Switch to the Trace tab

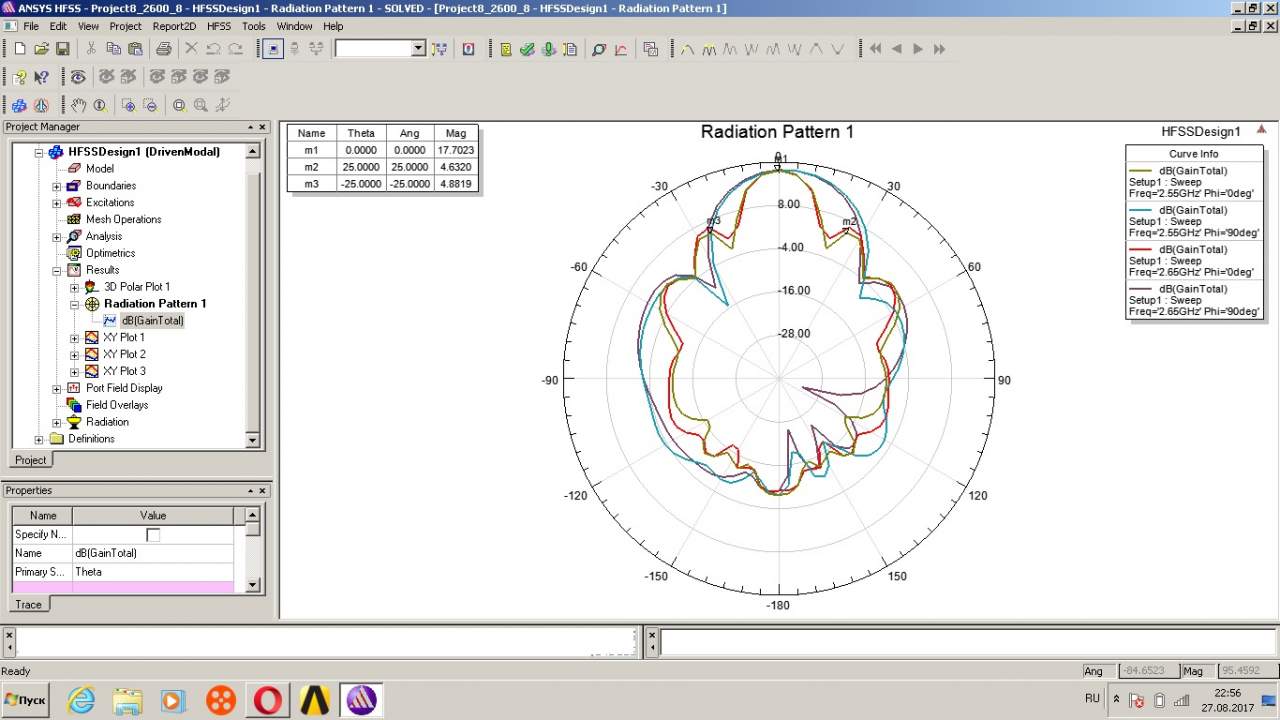pos(28,604)
